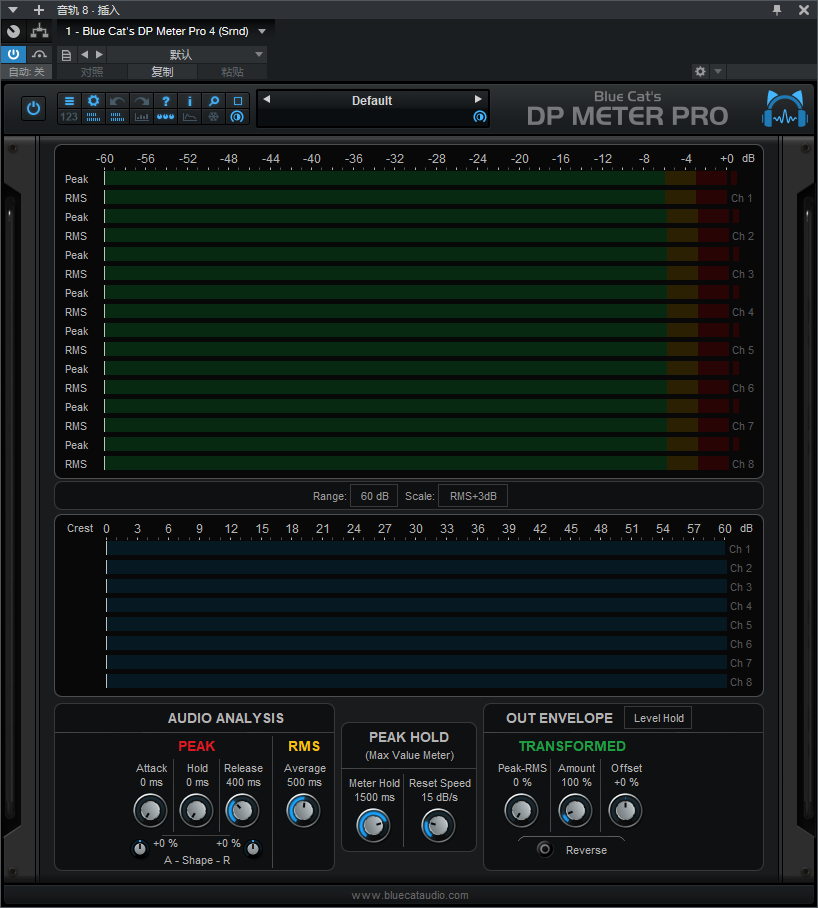Toggle the 自动: 关 automation mode

(27, 72)
